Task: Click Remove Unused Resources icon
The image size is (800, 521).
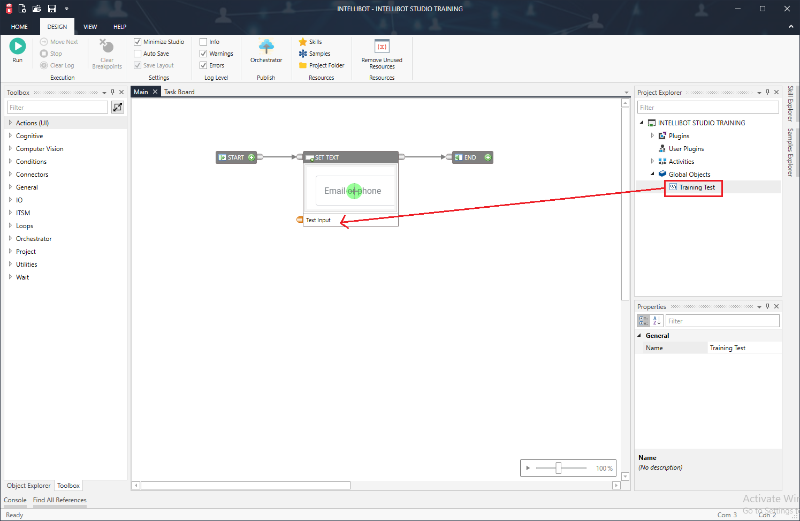Action: [381, 47]
